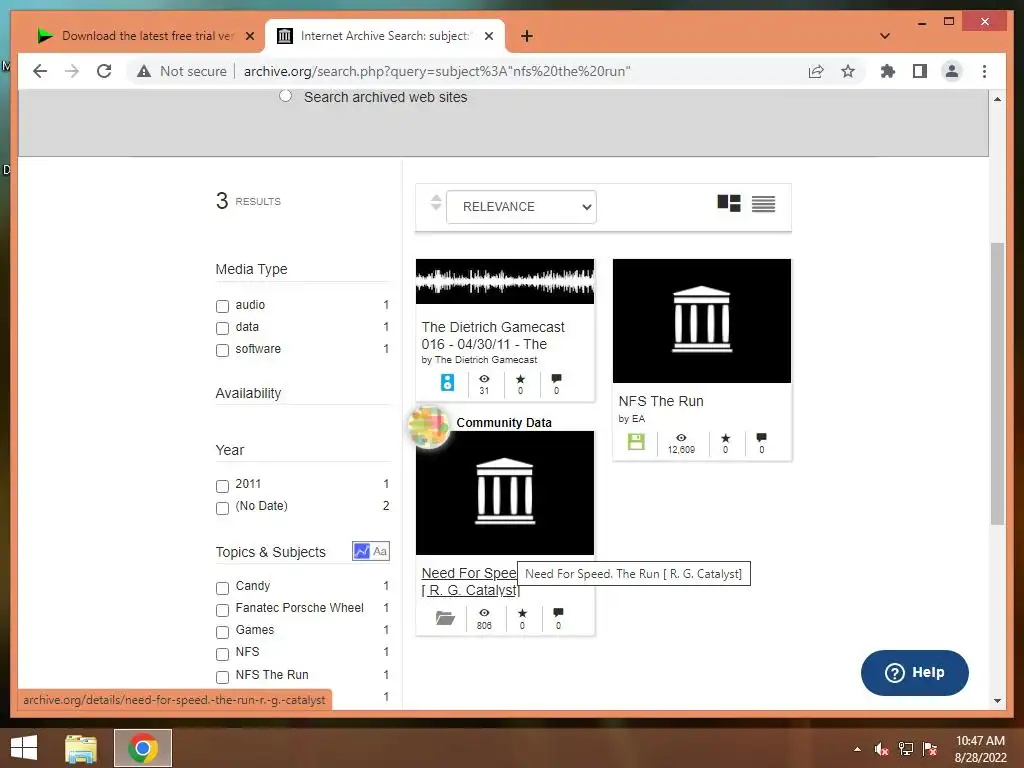The image size is (1024, 768).
Task: Click the page vertical scrollbar thumb
Action: (x=997, y=383)
